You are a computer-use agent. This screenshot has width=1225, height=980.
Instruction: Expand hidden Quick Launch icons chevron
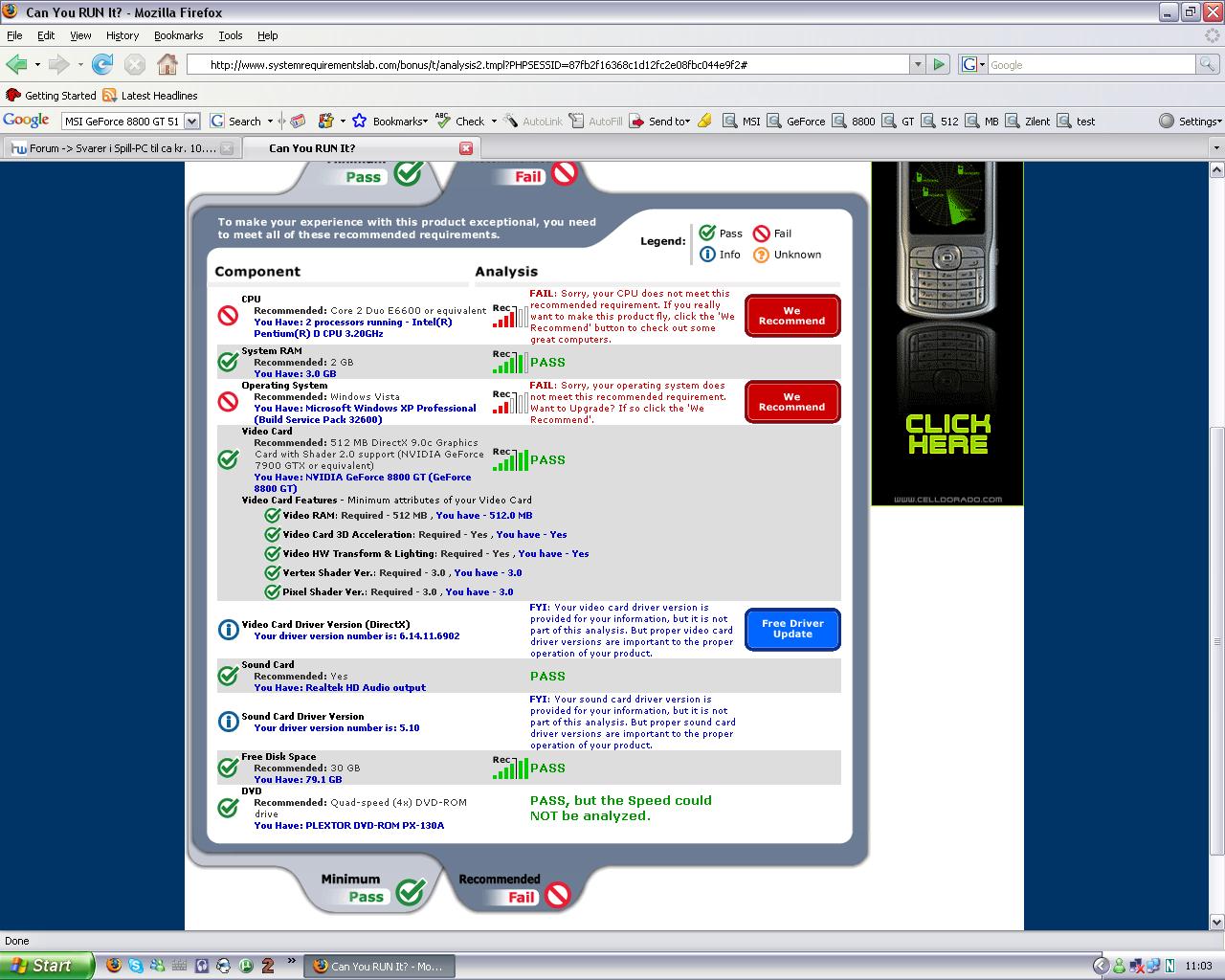[290, 960]
